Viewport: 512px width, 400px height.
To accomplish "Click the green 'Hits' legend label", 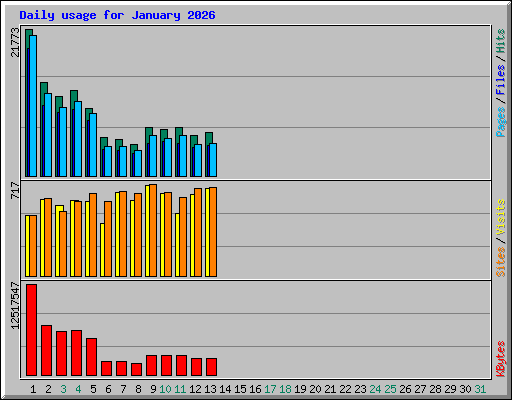I will click(x=501, y=41).
